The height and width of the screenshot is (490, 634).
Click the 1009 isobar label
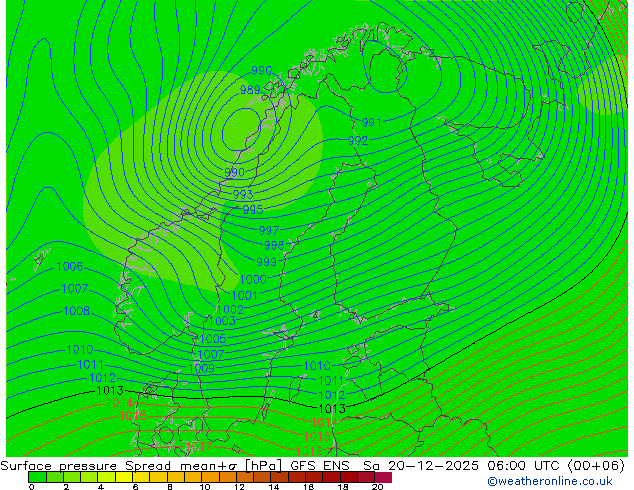[201, 368]
